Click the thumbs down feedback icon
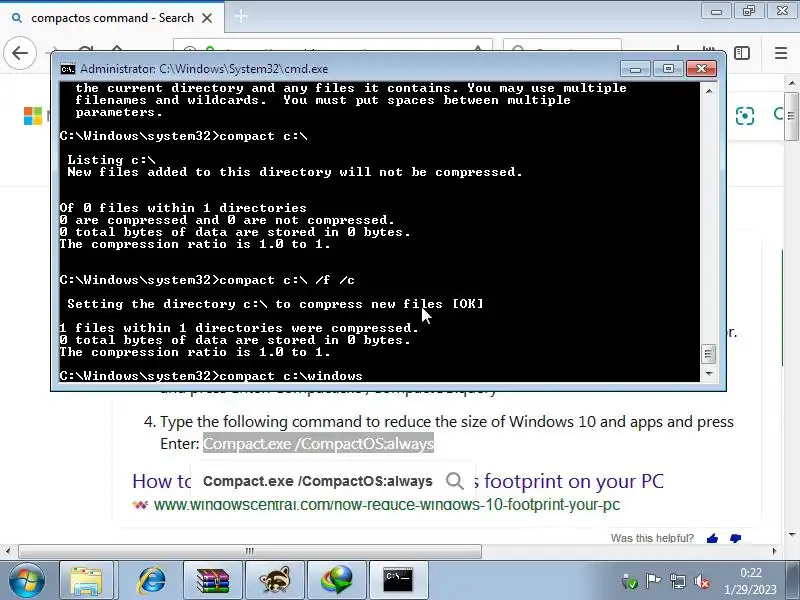This screenshot has height=600, width=800. coord(735,538)
